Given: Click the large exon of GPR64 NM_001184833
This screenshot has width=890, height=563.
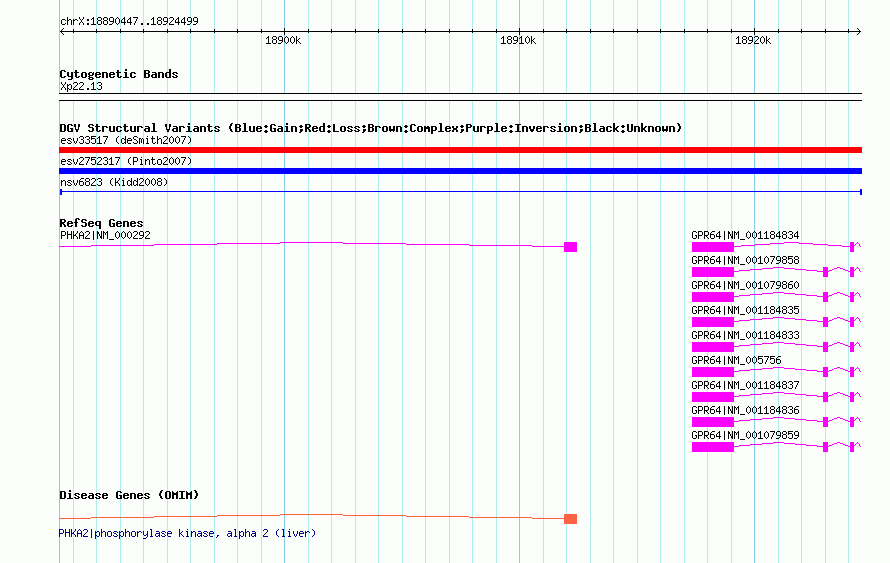Looking at the screenshot, I should coord(713,347).
